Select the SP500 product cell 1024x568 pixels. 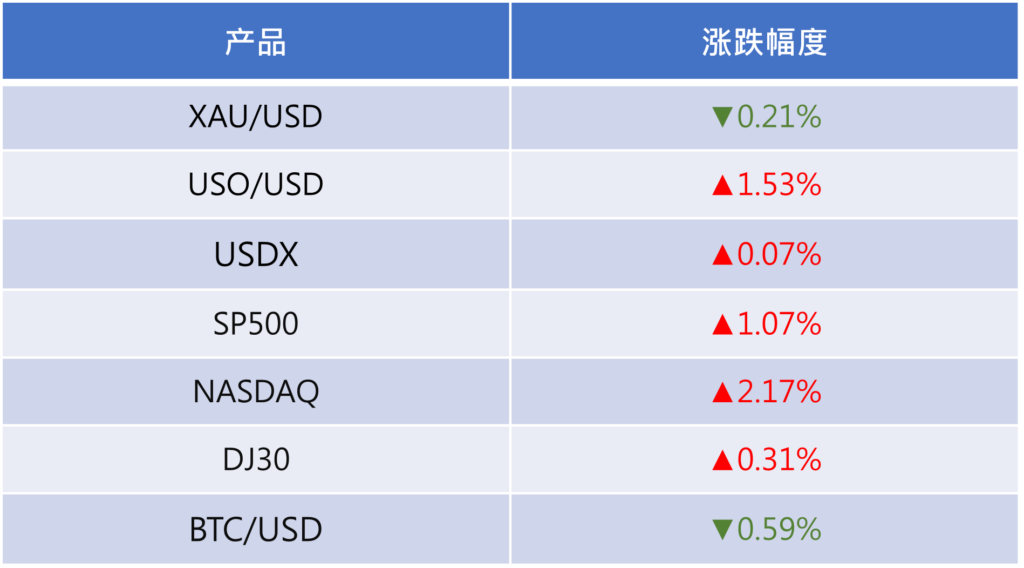(256, 324)
